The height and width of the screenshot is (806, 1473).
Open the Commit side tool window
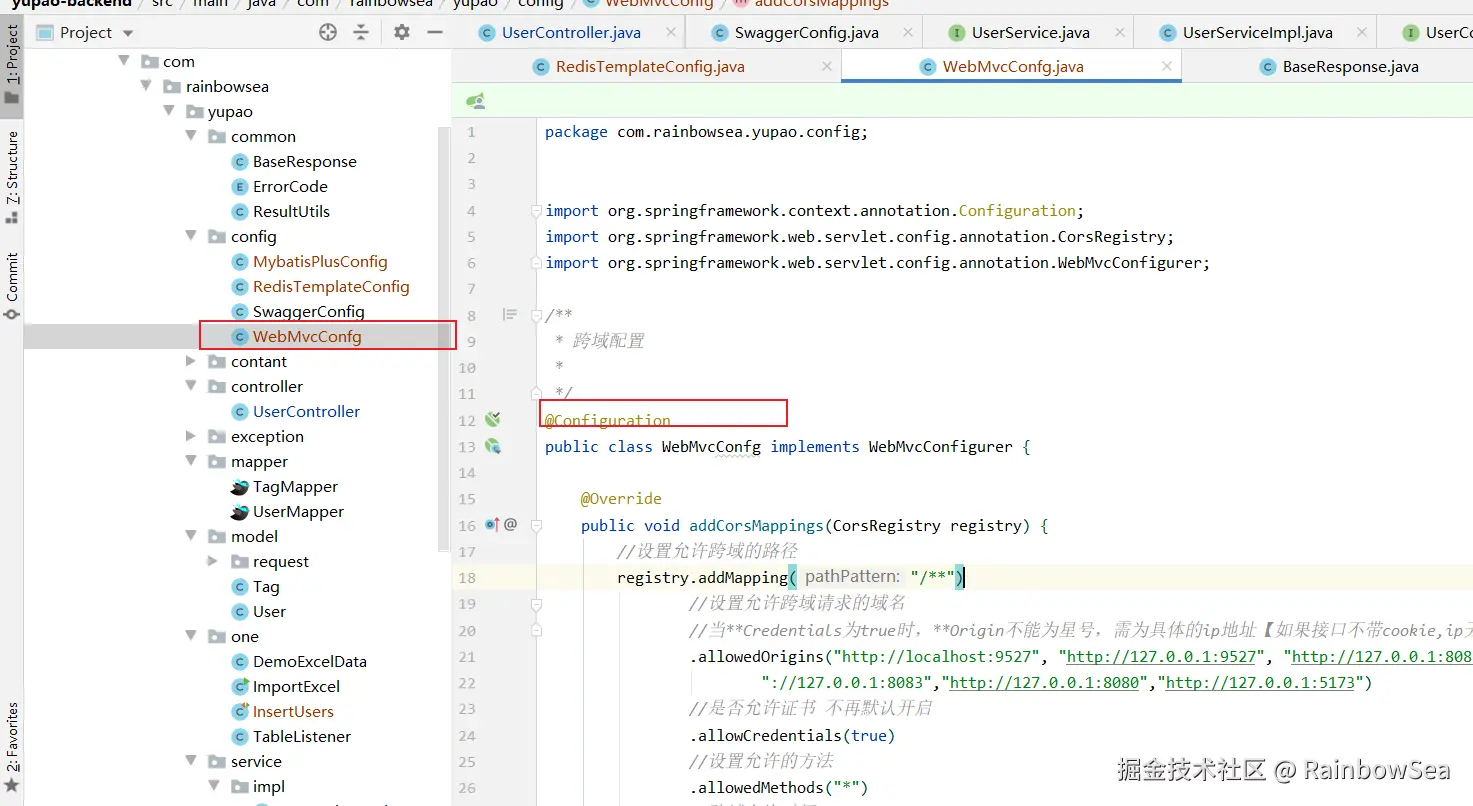[12, 285]
